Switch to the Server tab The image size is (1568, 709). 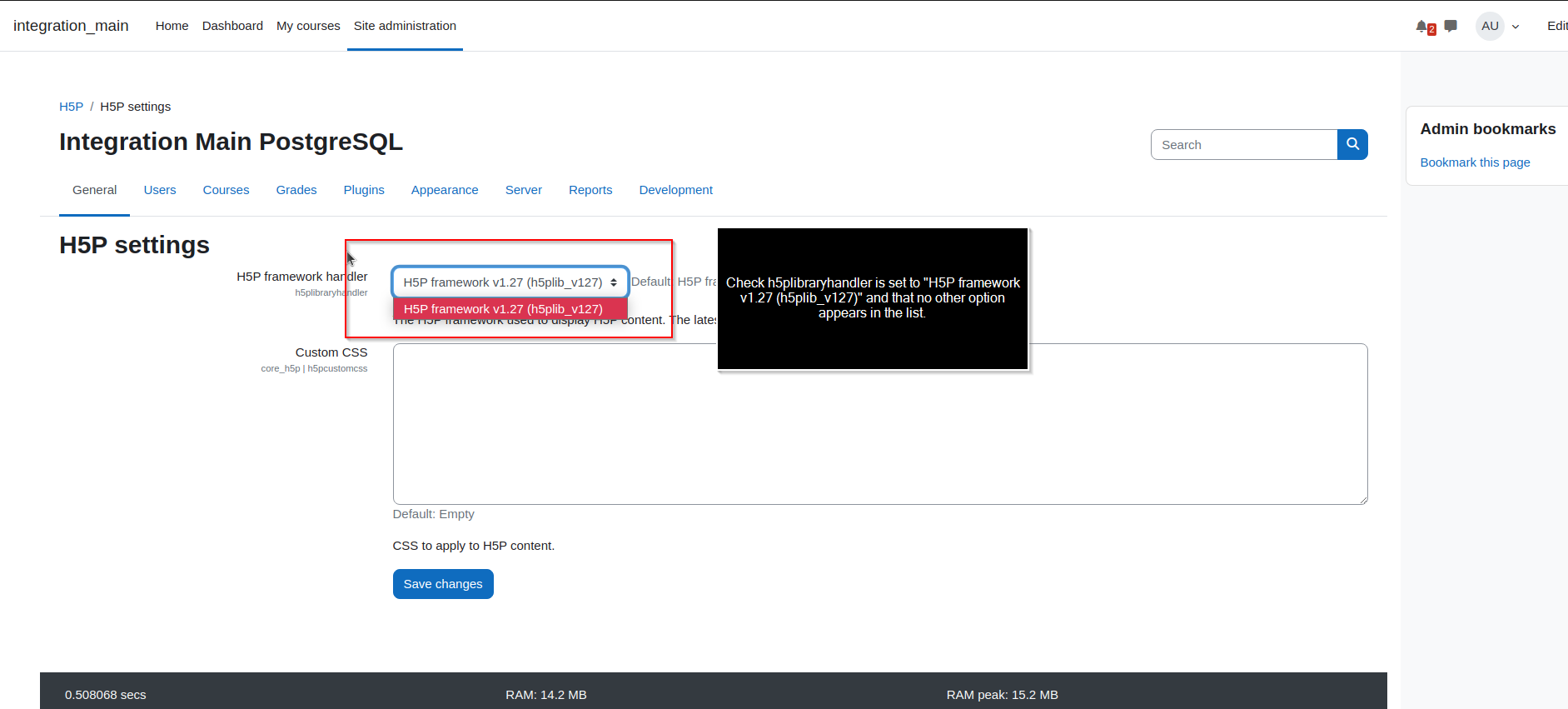pyautogui.click(x=524, y=190)
